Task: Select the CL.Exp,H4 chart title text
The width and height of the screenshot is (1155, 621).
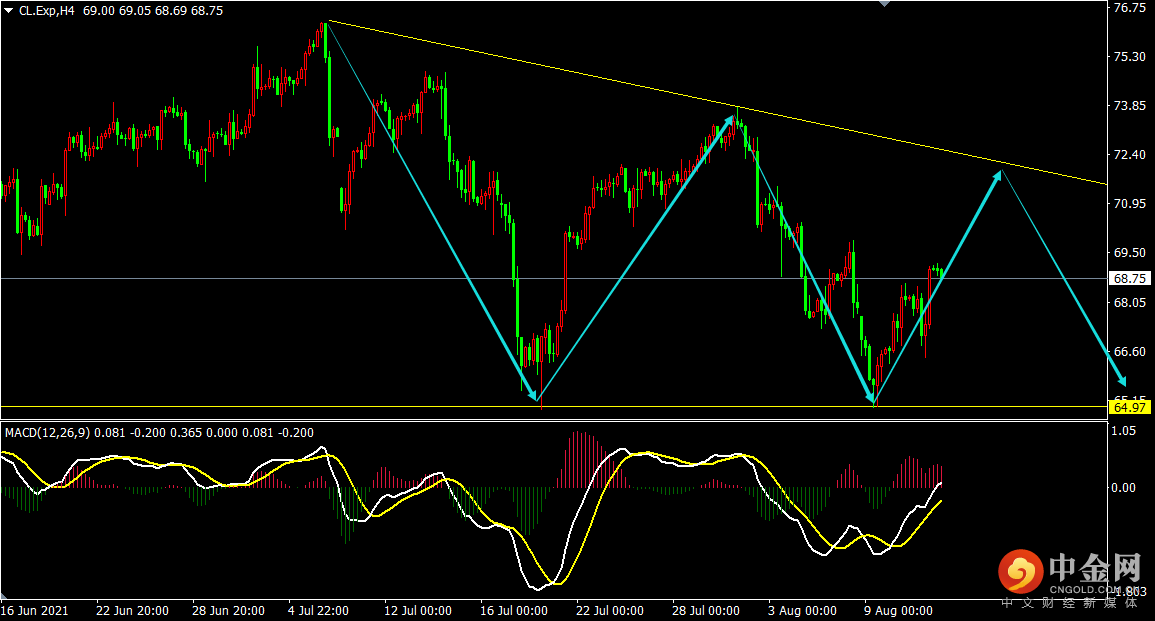Action: (46, 11)
